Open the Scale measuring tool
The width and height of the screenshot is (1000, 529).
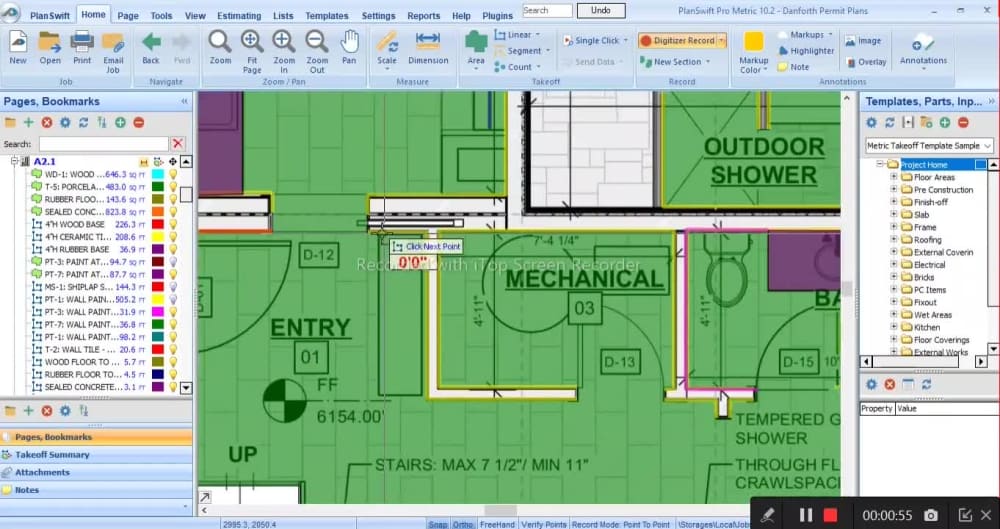pos(386,51)
